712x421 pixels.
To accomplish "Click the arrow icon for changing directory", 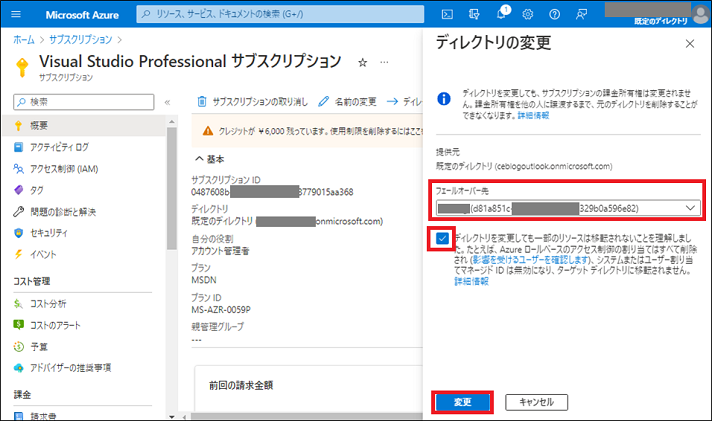I will 392,101.
